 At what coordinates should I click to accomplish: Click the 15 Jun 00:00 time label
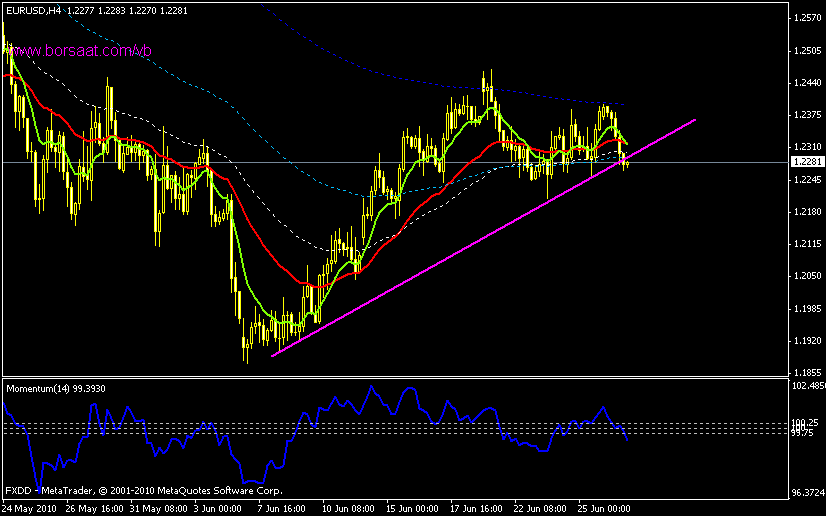coord(413,507)
